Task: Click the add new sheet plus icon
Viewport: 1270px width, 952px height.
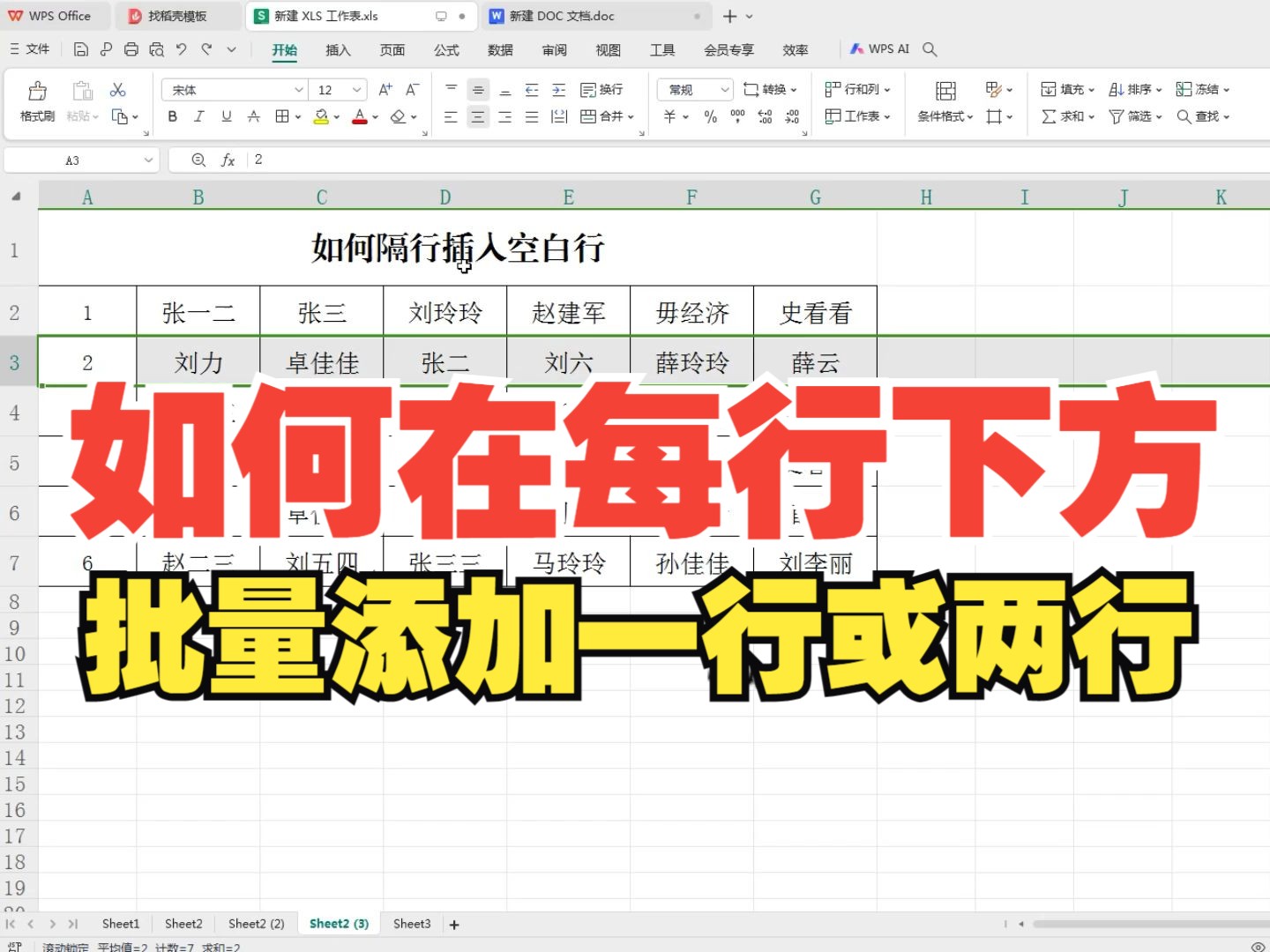Action: coord(454,925)
